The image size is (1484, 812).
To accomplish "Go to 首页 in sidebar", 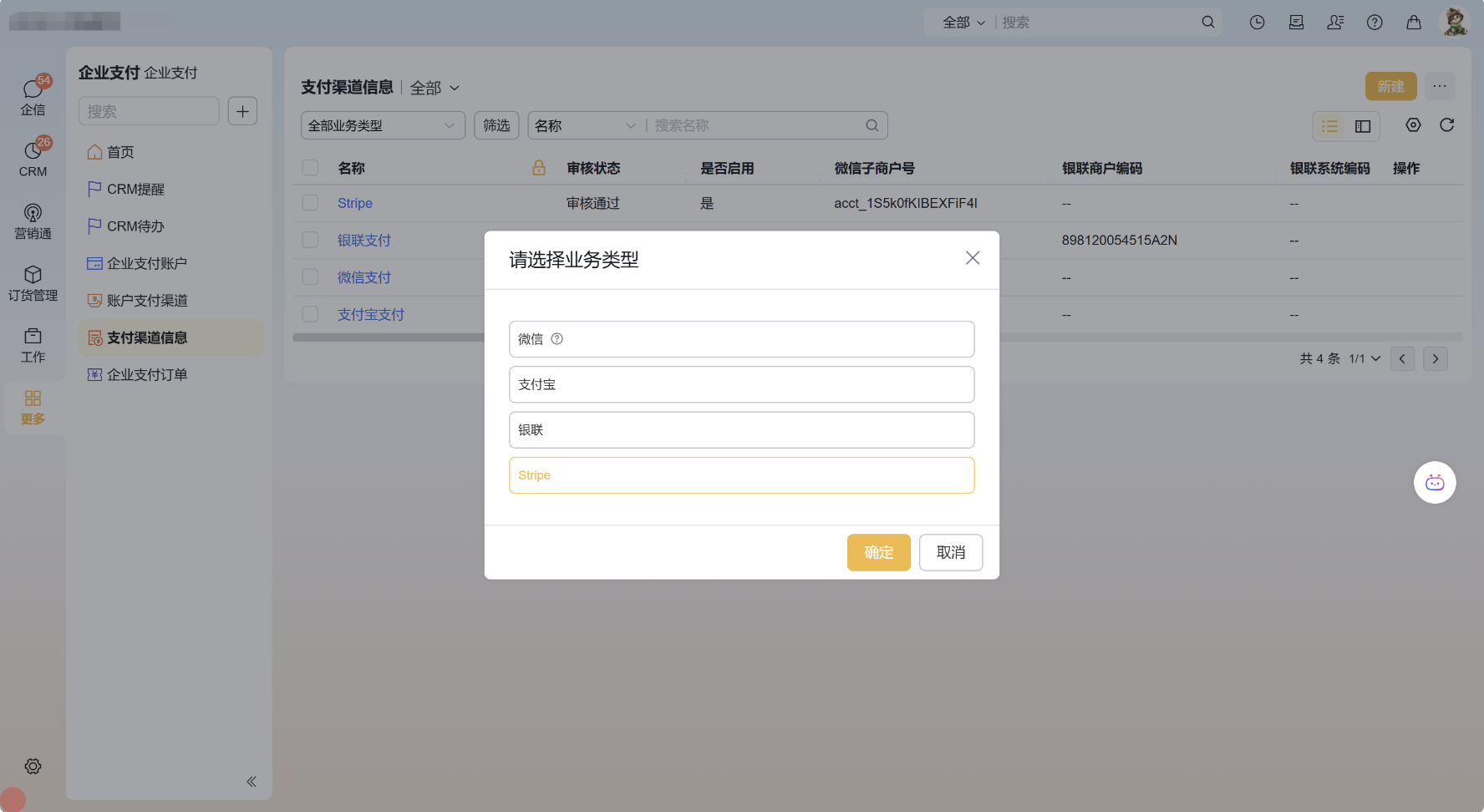I will 170,152.
